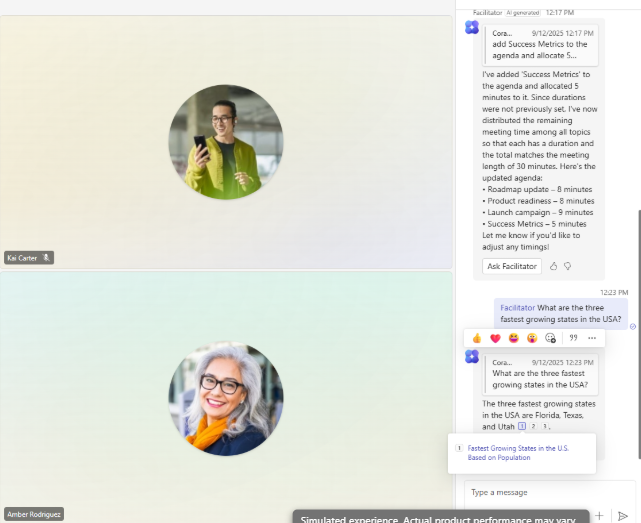Open more emoji reactions picker
641x523 pixels.
click(550, 338)
